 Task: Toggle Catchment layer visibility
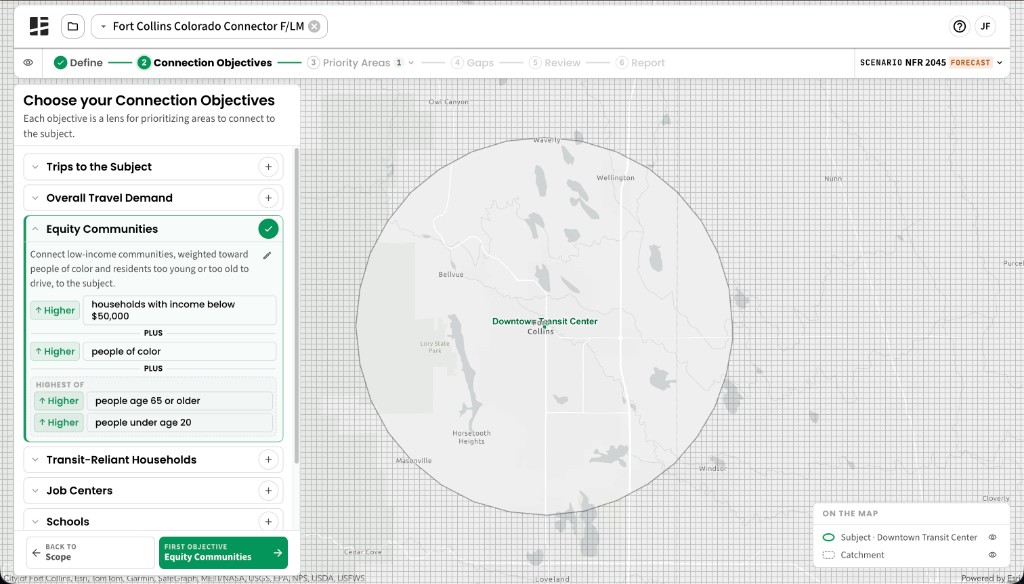pos(992,555)
